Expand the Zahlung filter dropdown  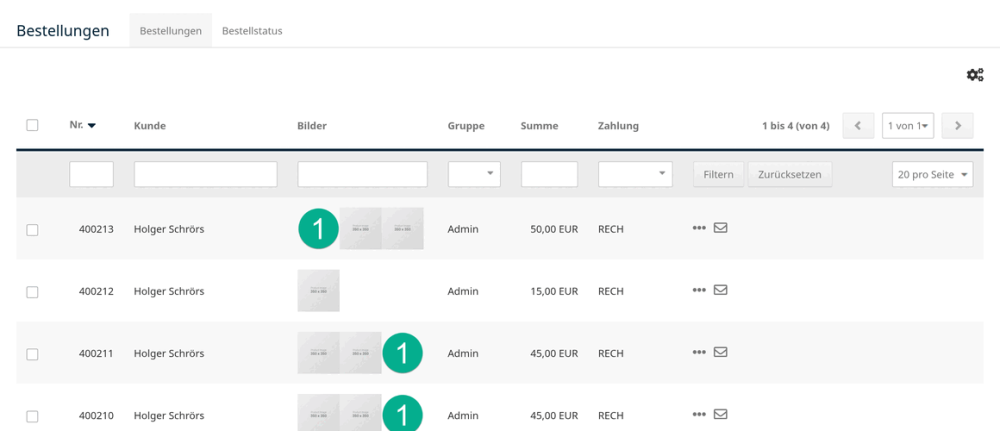pos(635,174)
